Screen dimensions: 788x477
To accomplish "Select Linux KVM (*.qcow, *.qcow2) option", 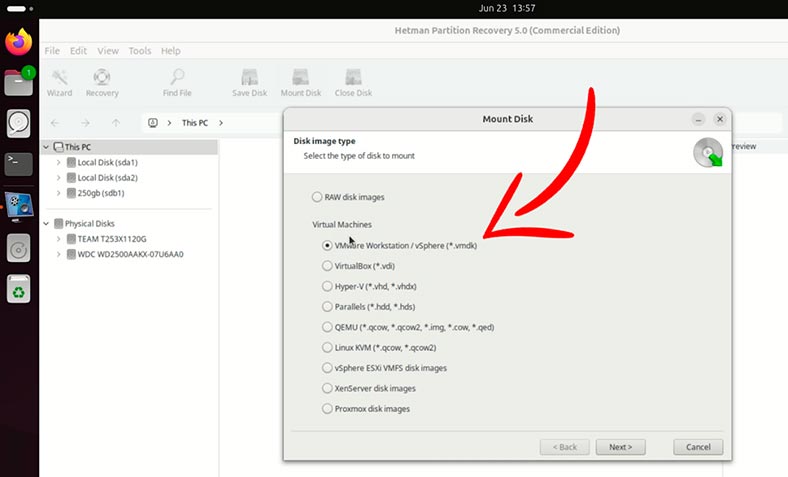I will pyautogui.click(x=327, y=347).
